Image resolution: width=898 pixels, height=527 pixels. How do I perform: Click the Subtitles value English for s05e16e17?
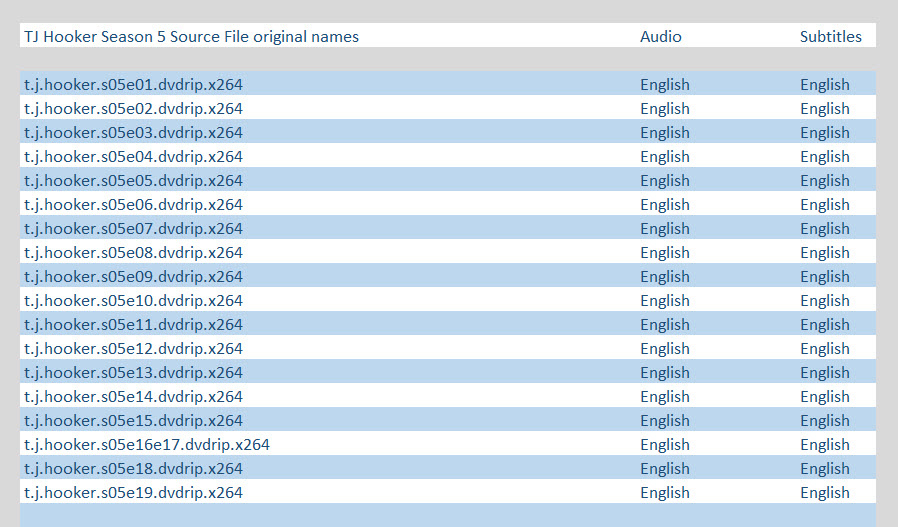[825, 446]
